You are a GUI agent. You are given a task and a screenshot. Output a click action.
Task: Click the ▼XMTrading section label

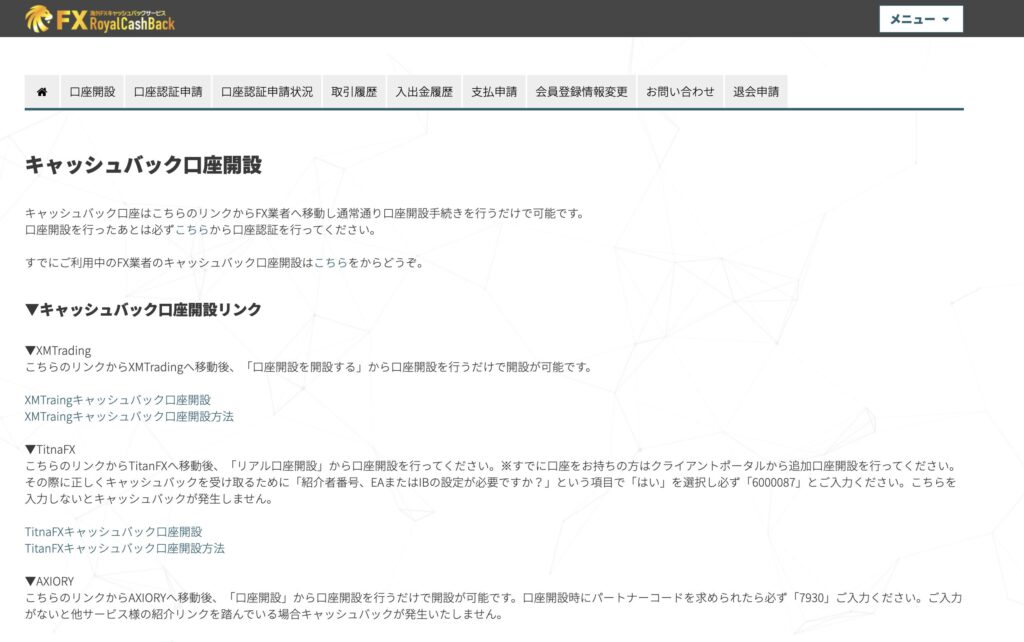58,351
